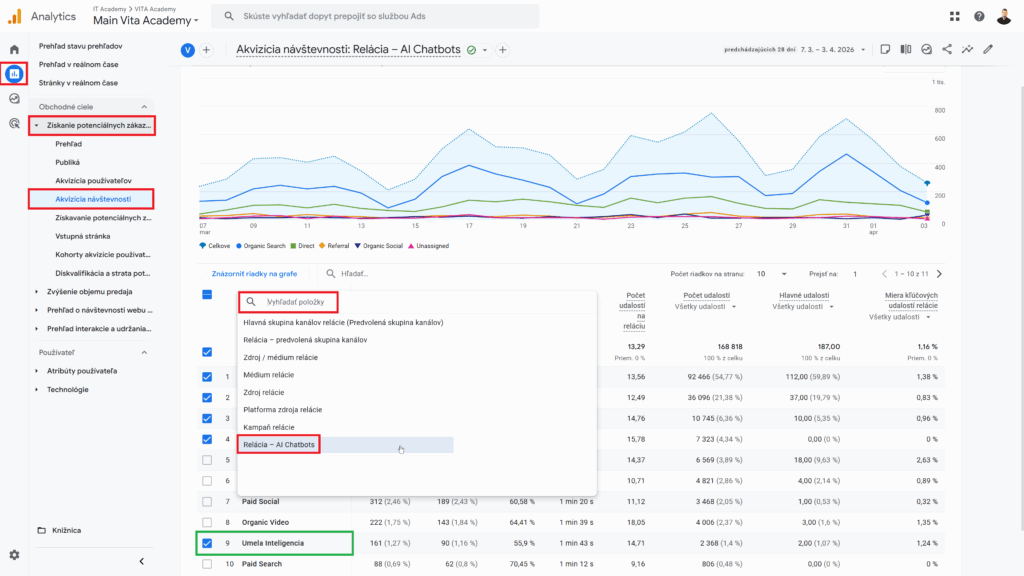This screenshot has height=576, width=1024.
Task: Open the Google apps grid icon
Action: tap(955, 16)
